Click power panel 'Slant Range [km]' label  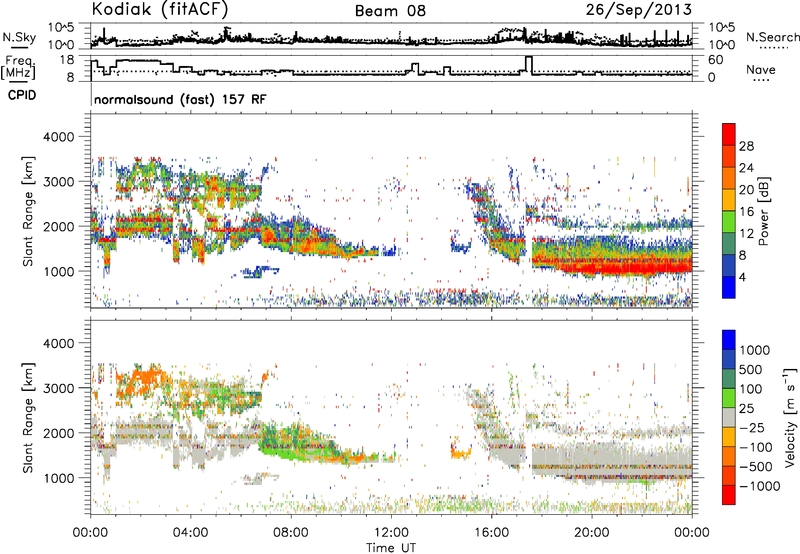pyautogui.click(x=28, y=211)
